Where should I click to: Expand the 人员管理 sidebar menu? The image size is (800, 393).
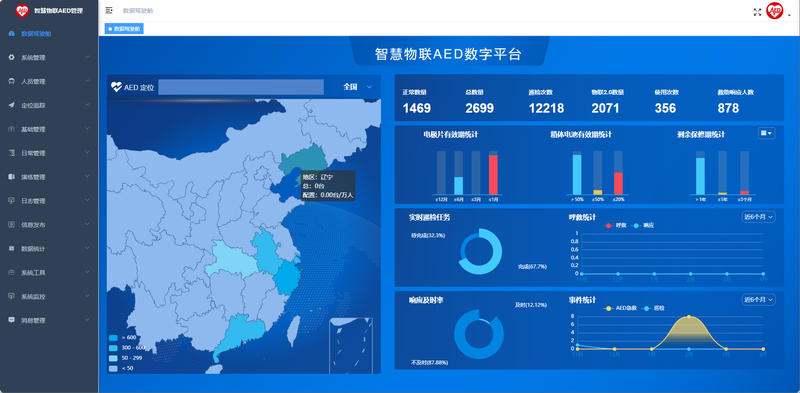tap(49, 81)
